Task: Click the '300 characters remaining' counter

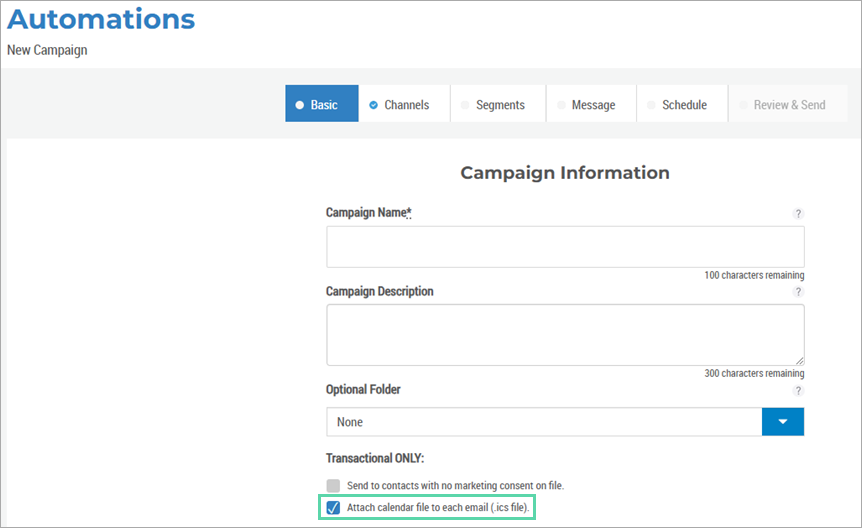Action: (754, 373)
